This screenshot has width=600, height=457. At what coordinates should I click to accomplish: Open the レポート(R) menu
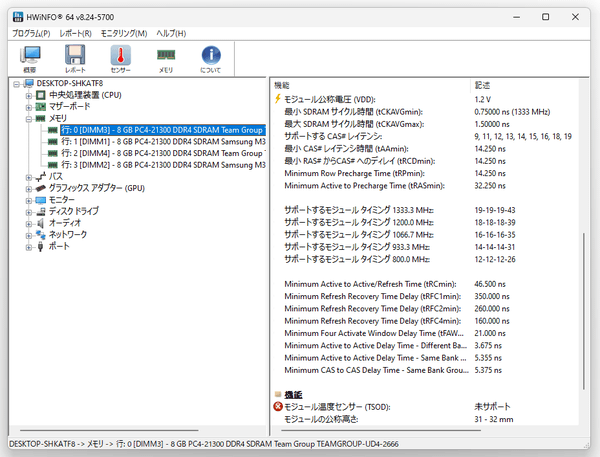pyautogui.click(x=75, y=33)
